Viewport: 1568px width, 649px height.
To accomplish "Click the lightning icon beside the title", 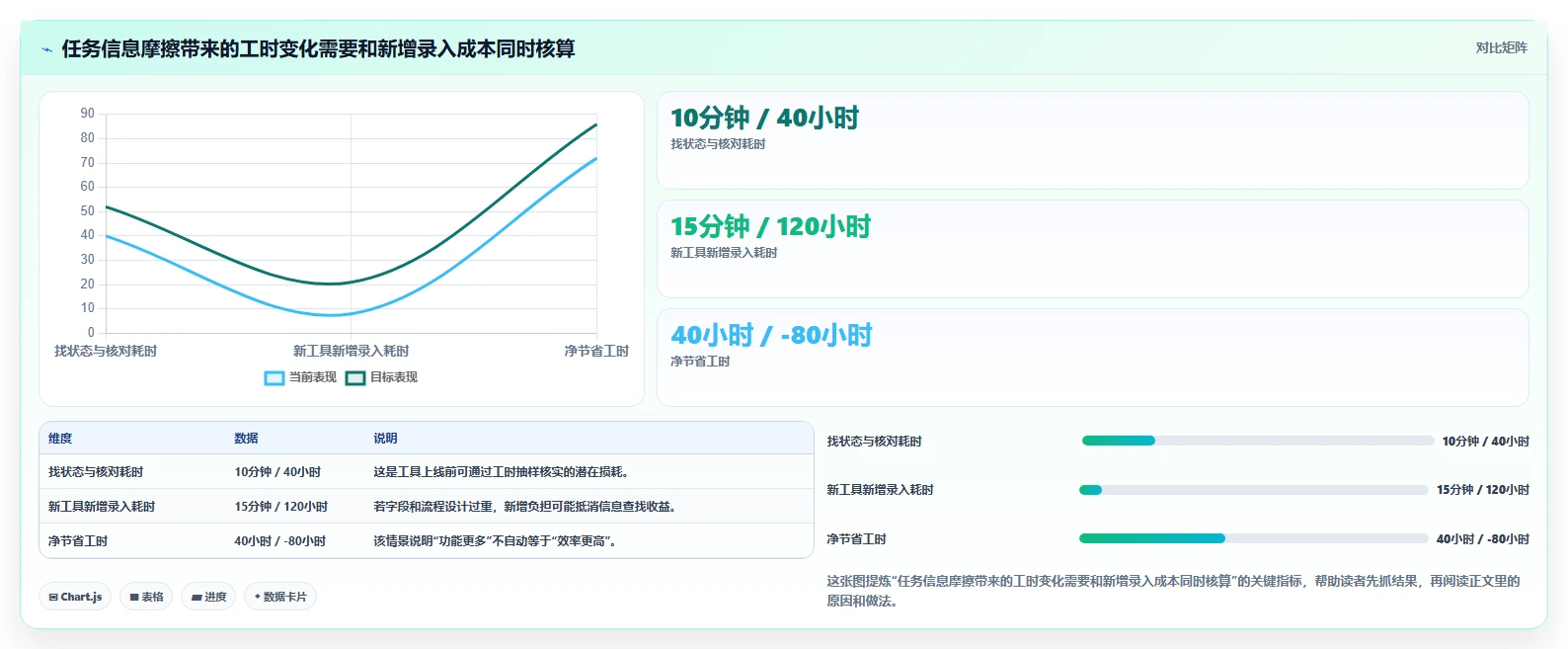I will 46,49.
